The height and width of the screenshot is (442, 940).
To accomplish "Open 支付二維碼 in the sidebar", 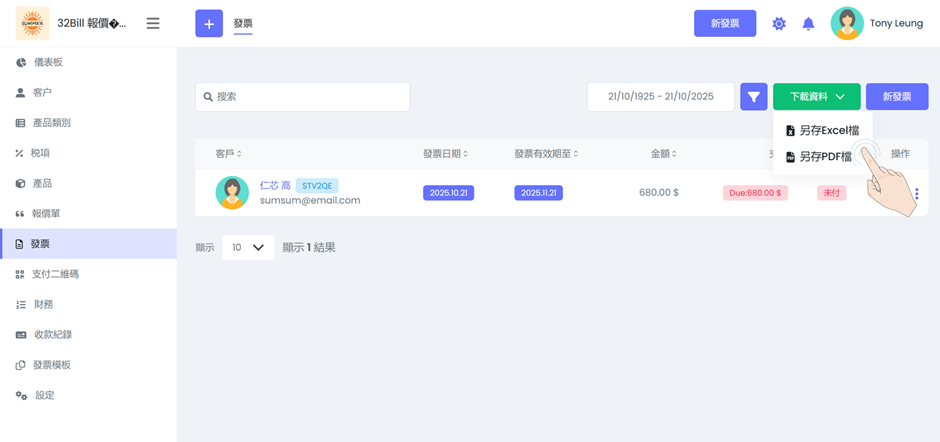I will (x=55, y=274).
